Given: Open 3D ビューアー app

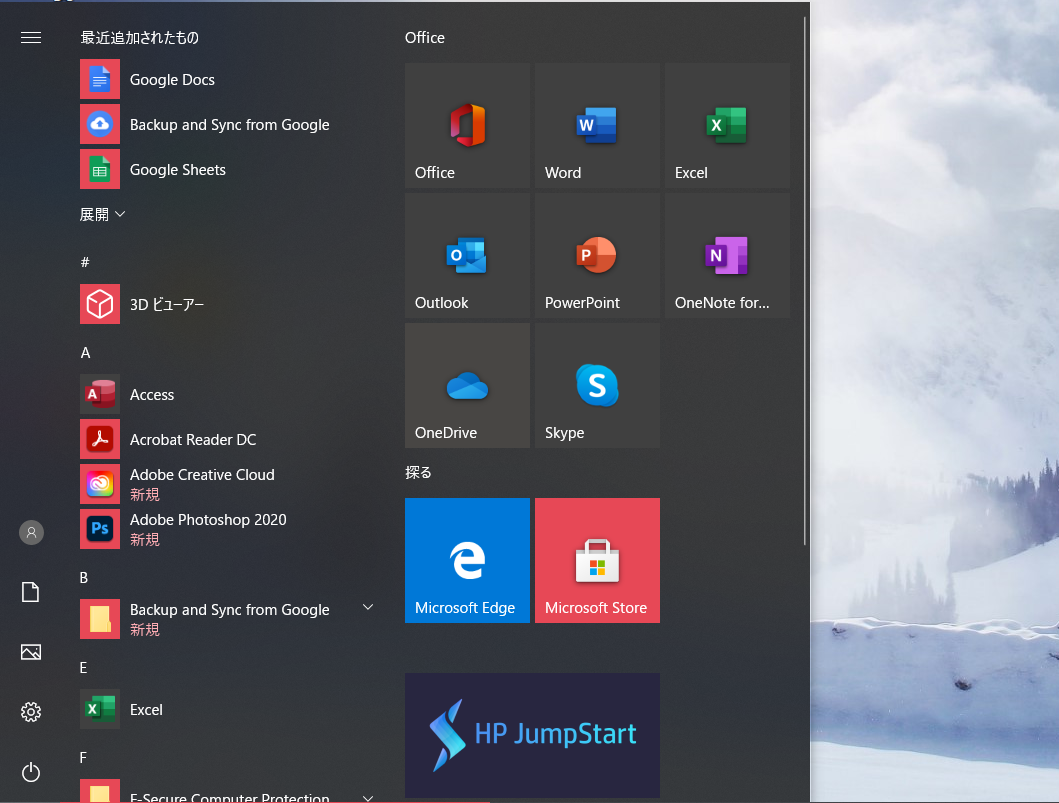Looking at the screenshot, I should click(x=228, y=305).
